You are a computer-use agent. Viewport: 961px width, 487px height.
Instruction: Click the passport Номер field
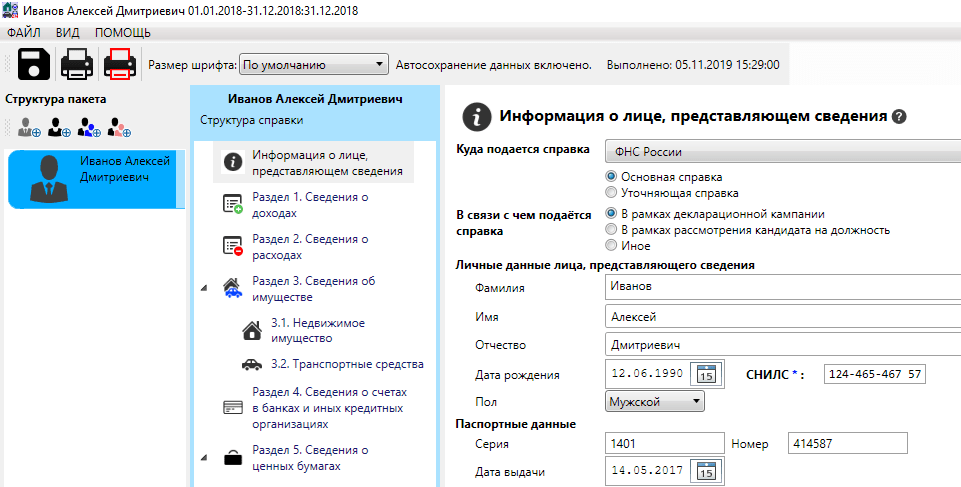click(848, 444)
